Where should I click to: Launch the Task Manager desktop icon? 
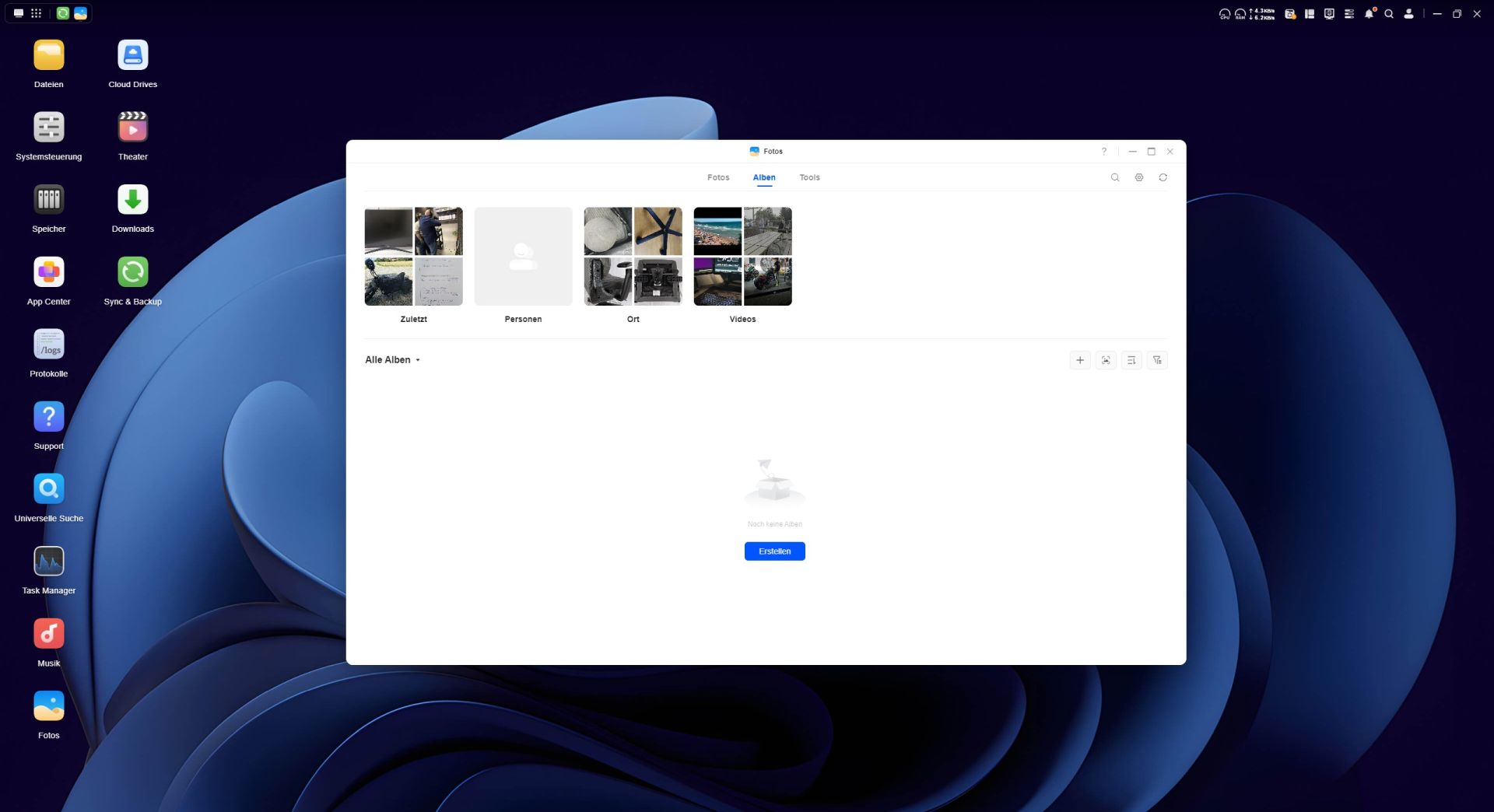pos(49,562)
